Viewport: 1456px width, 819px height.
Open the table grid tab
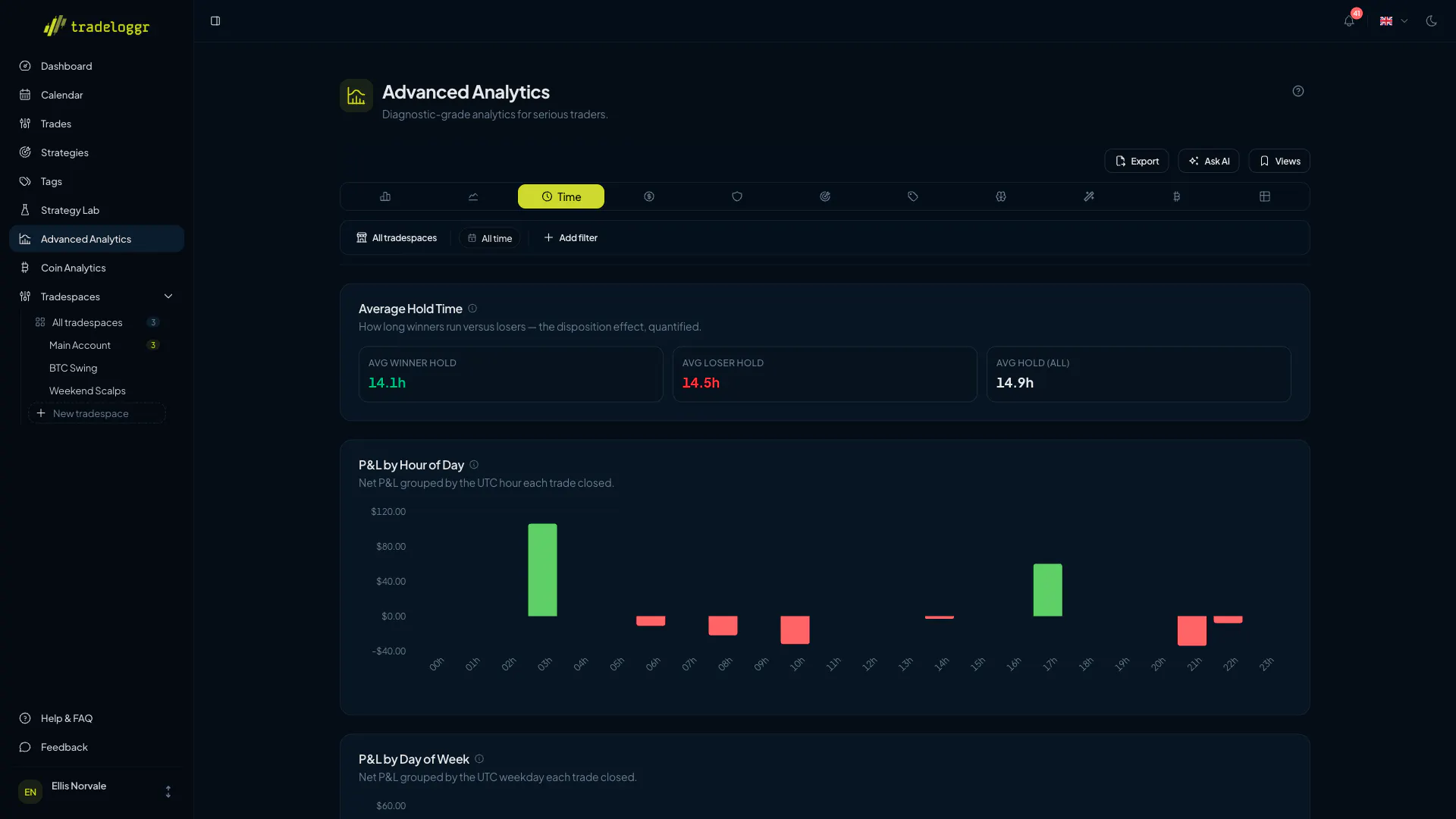[1265, 196]
